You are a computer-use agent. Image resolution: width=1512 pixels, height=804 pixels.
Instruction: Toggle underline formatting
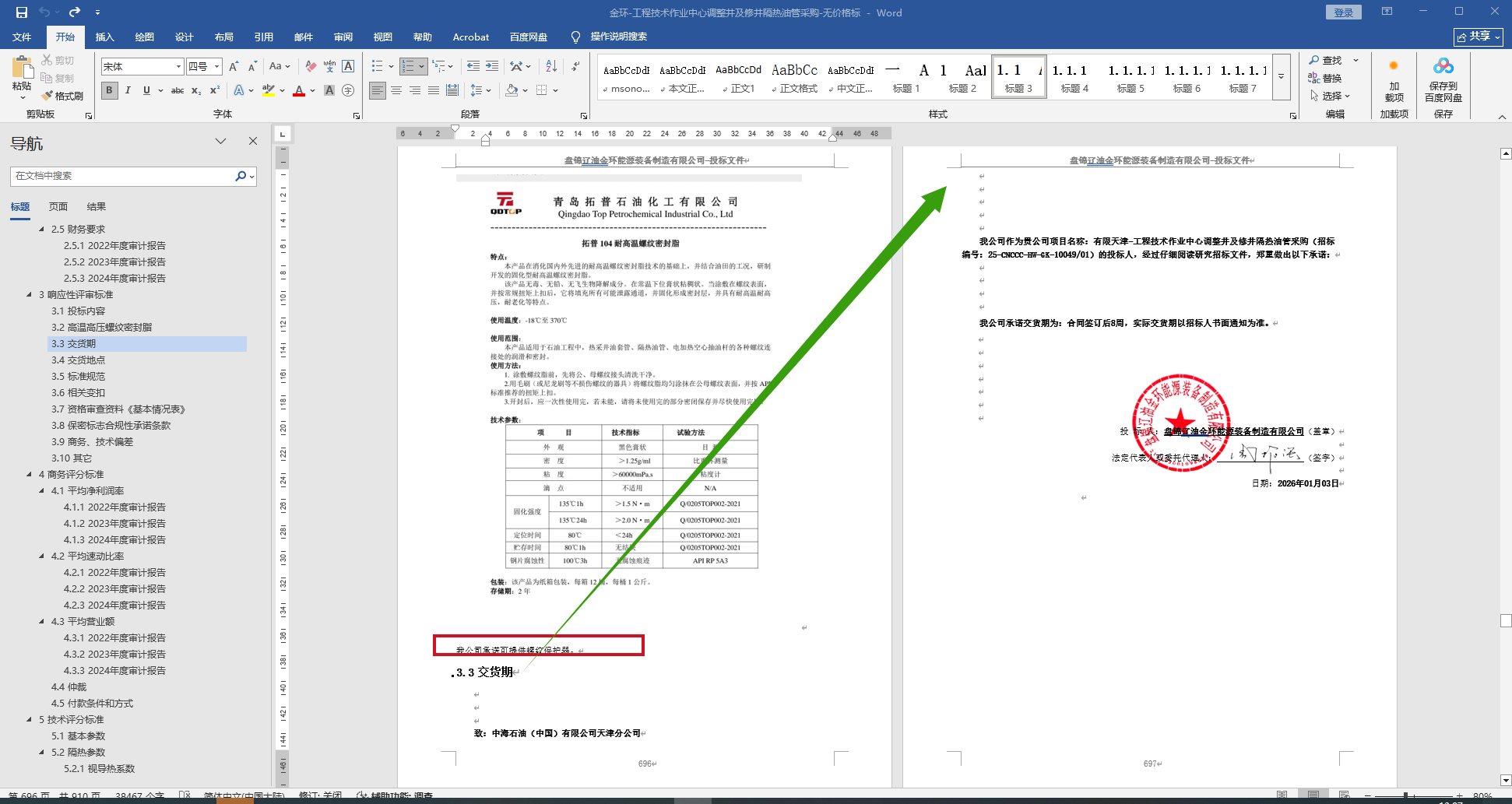point(146,90)
